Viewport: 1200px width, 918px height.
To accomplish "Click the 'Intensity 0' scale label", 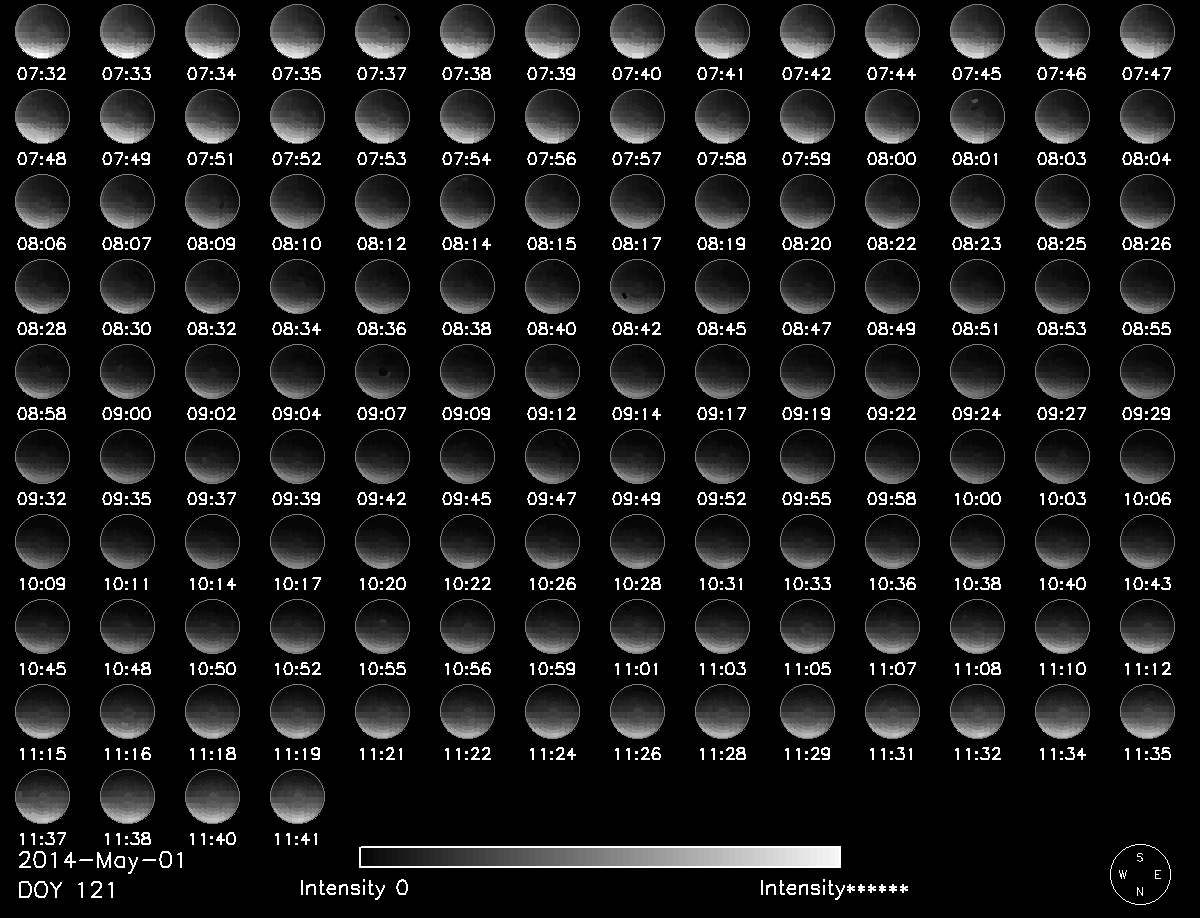I will pos(354,888).
